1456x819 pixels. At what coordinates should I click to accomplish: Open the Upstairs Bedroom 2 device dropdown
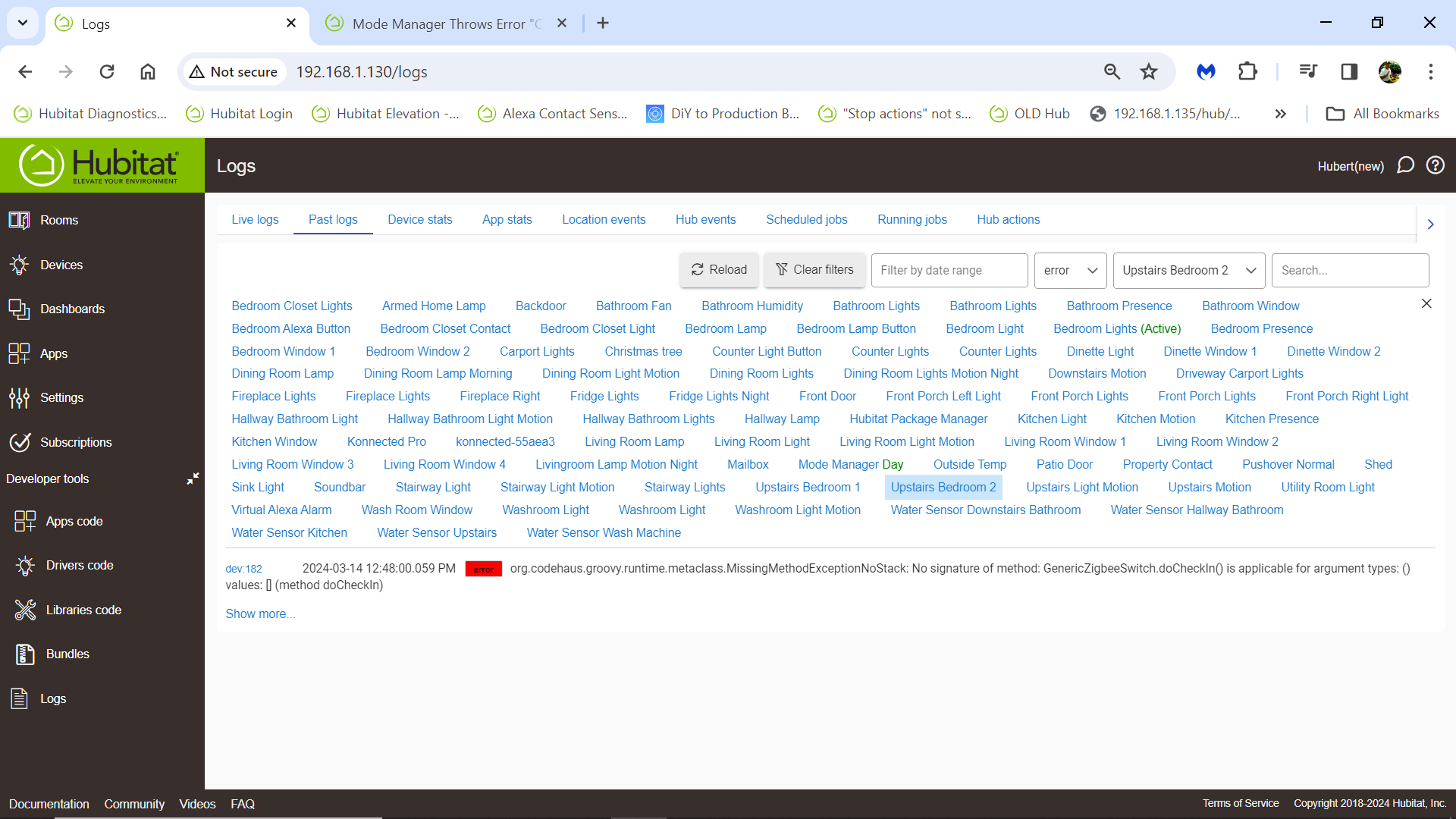point(1189,270)
